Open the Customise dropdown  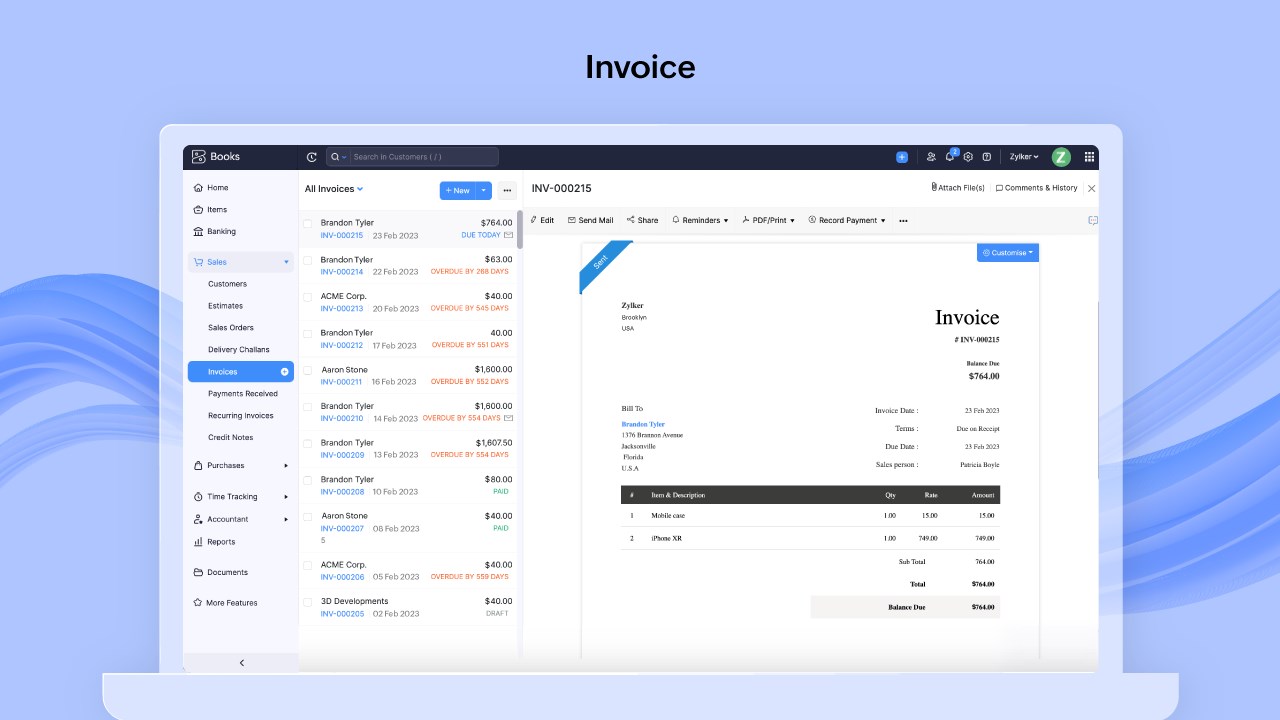(1008, 253)
